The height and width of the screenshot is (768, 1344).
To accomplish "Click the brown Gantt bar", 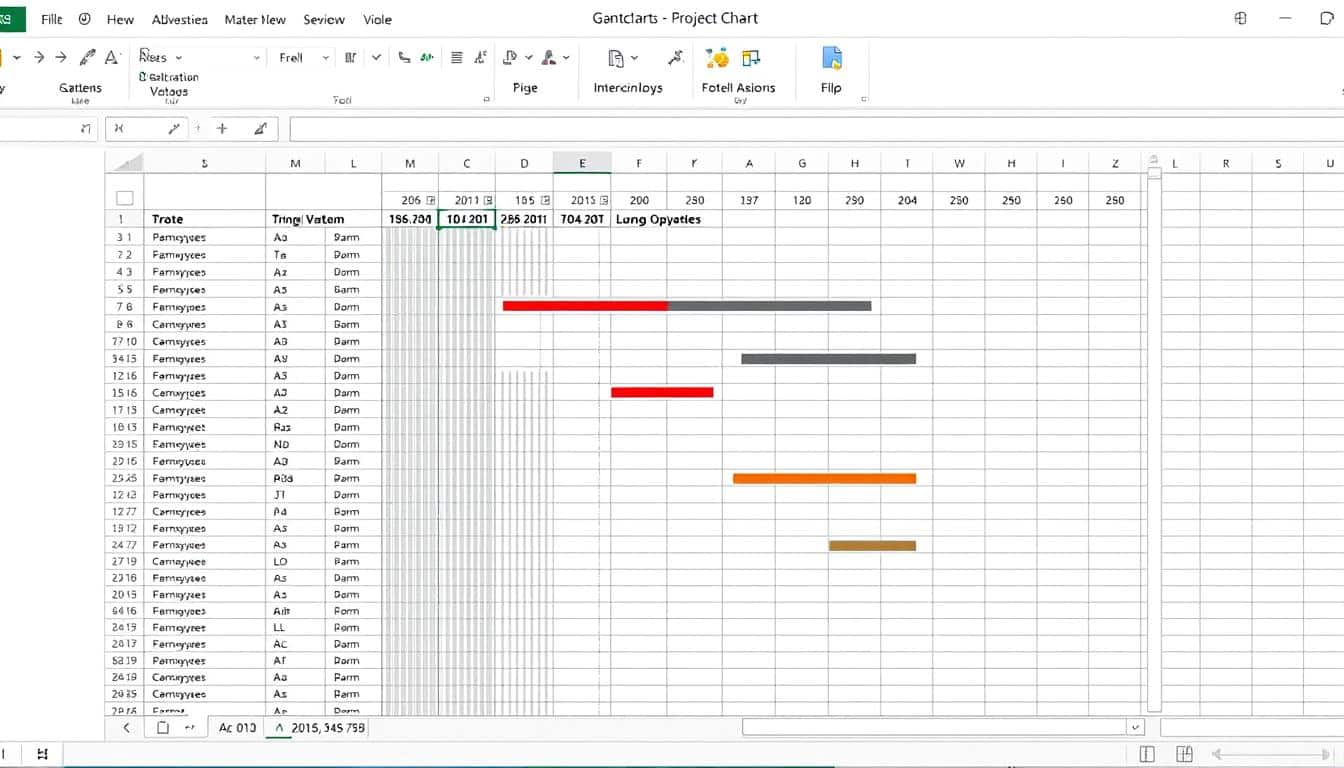I will [x=872, y=545].
